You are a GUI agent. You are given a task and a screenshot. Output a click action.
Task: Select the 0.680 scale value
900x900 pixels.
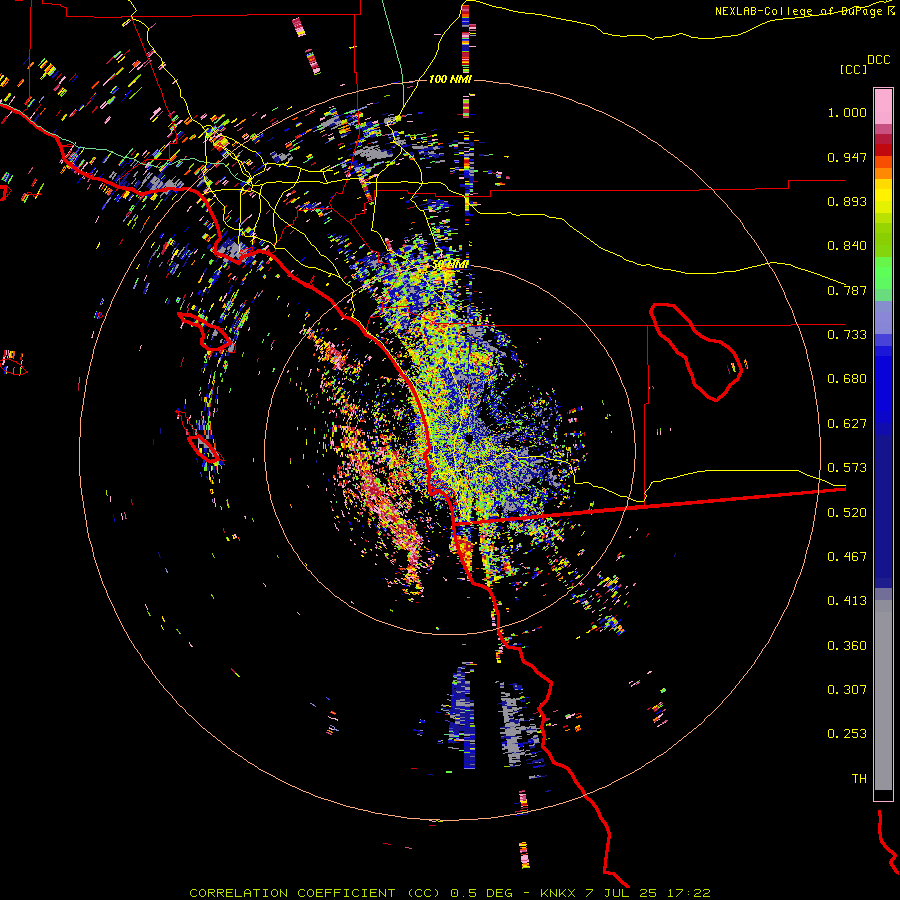click(847, 379)
